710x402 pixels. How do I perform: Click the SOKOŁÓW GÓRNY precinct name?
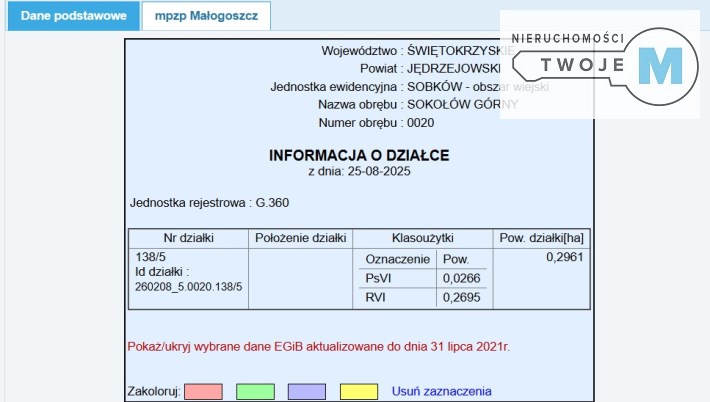[462, 105]
